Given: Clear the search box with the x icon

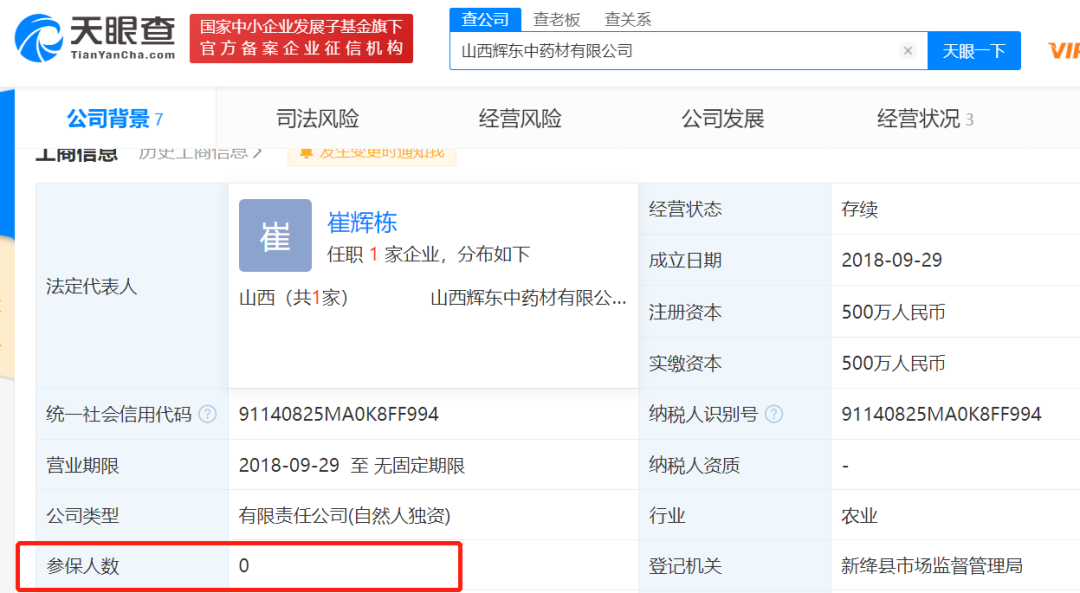Looking at the screenshot, I should (x=908, y=50).
